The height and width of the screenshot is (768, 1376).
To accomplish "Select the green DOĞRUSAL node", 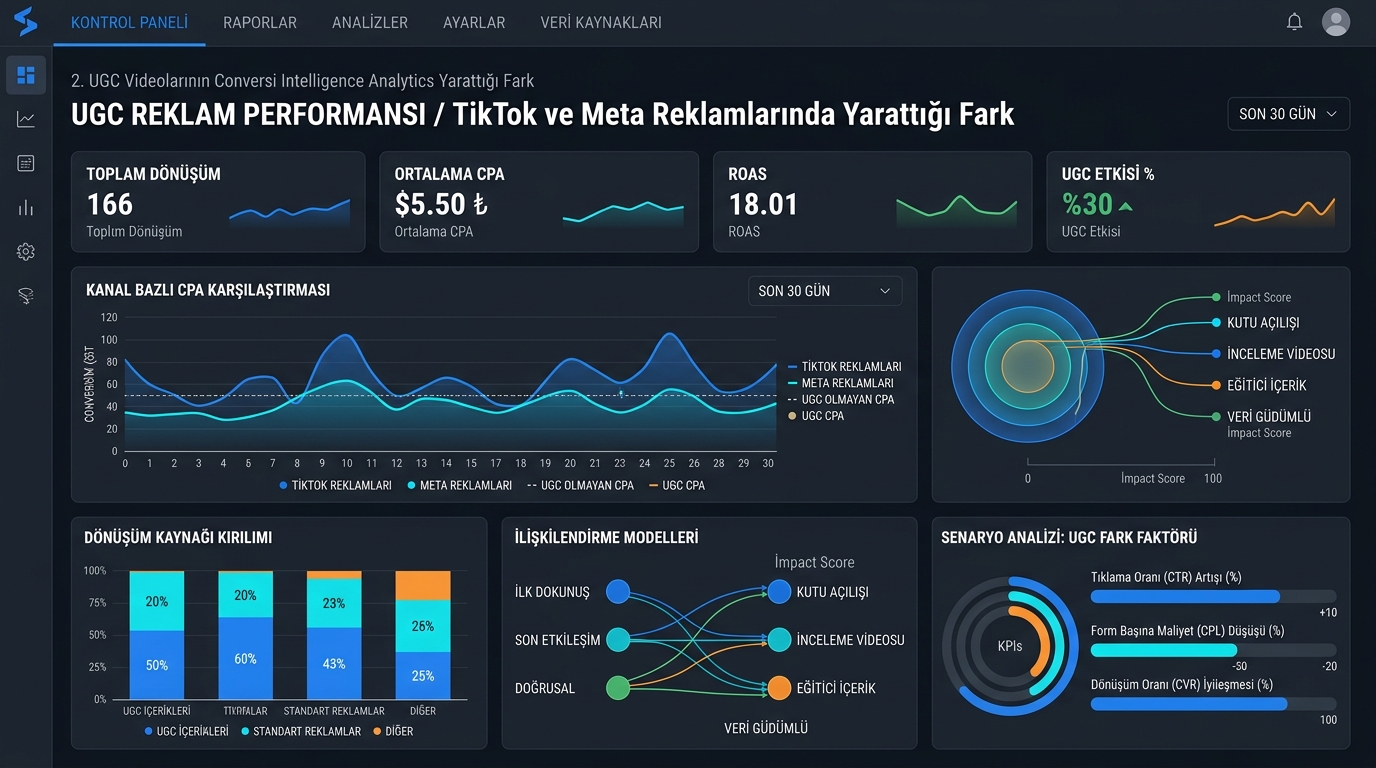I will [x=618, y=688].
